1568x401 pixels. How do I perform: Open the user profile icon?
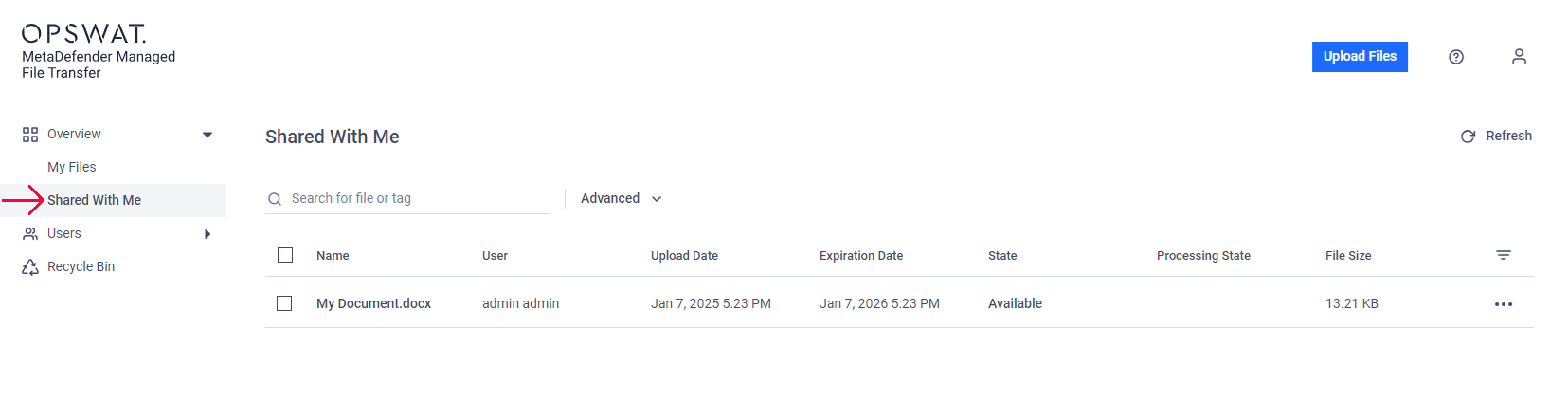click(x=1519, y=57)
